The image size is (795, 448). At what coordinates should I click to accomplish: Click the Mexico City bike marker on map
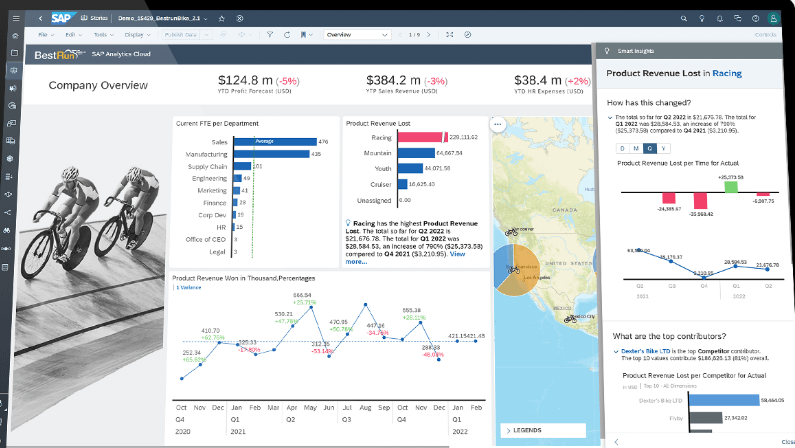pos(571,319)
